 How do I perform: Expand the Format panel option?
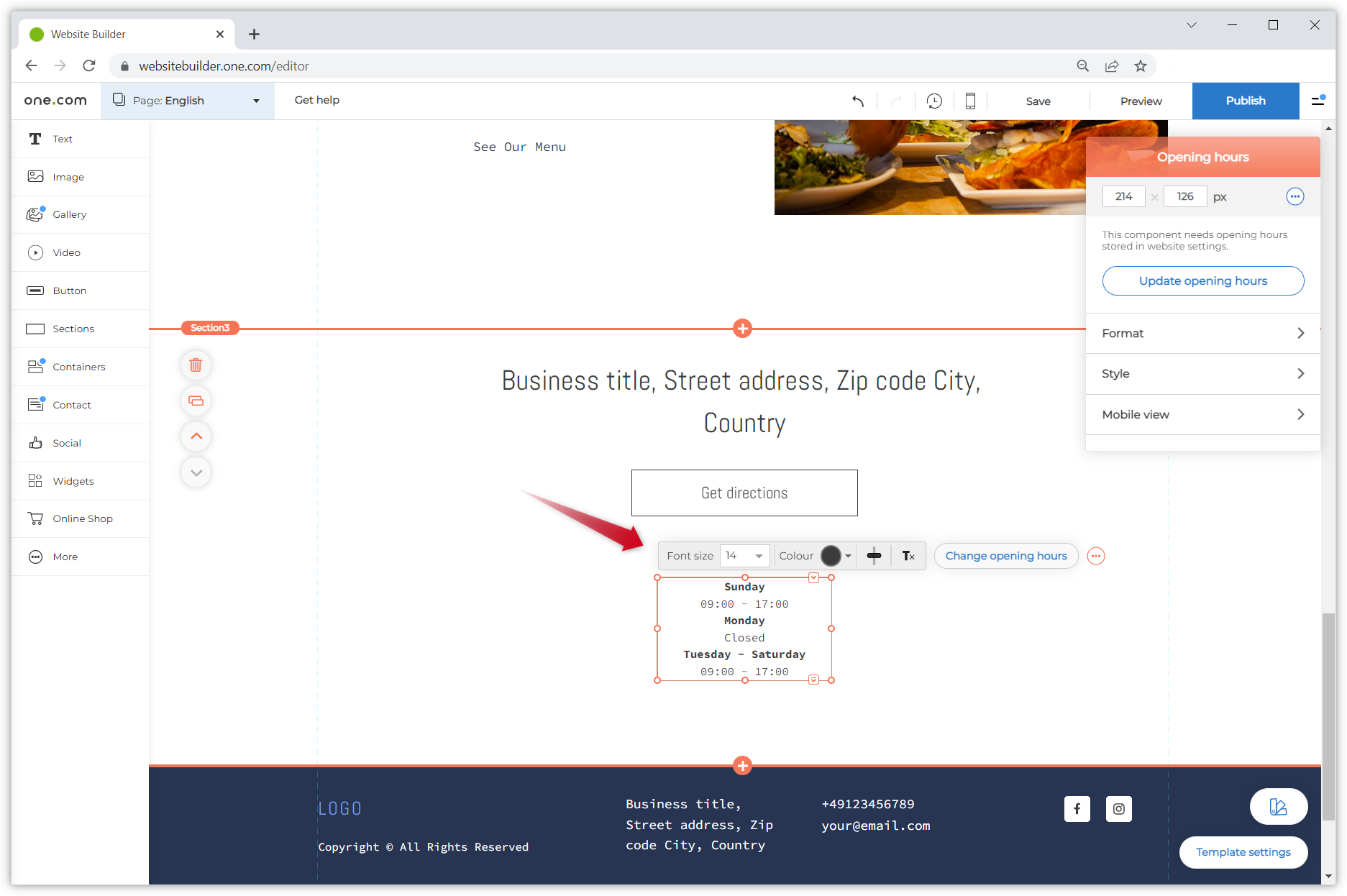point(1202,333)
